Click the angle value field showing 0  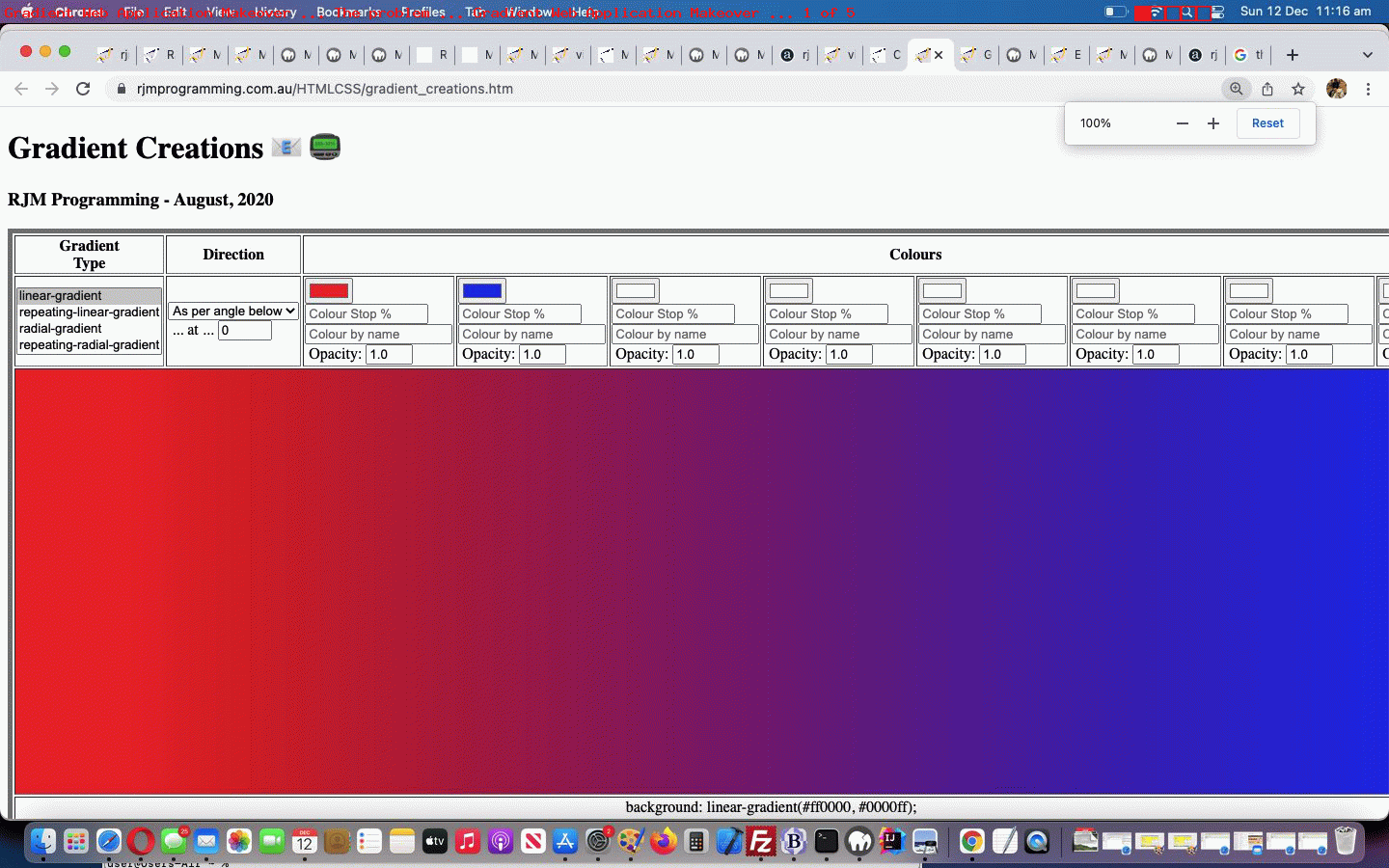[245, 330]
